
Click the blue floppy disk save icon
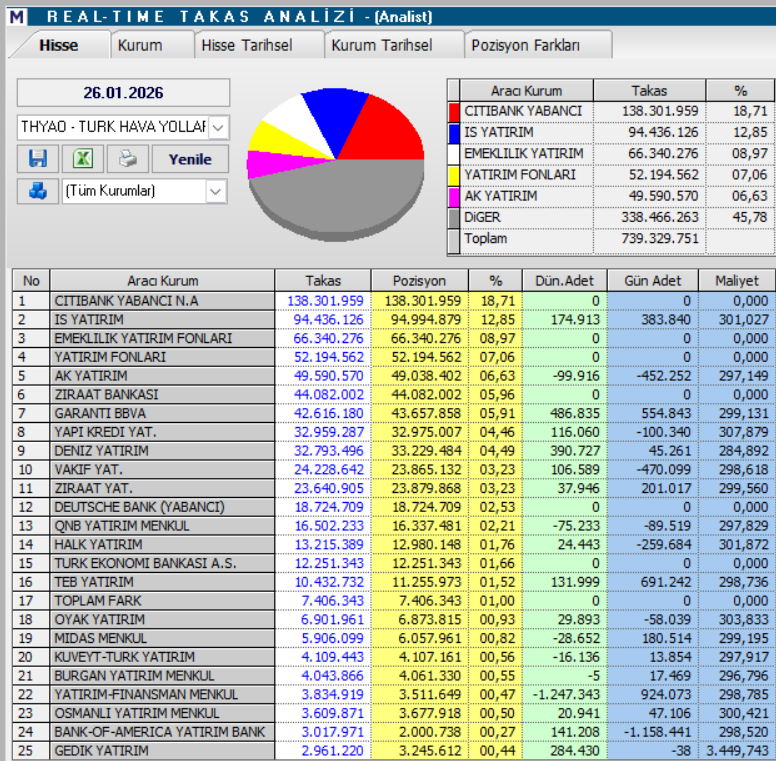point(38,159)
